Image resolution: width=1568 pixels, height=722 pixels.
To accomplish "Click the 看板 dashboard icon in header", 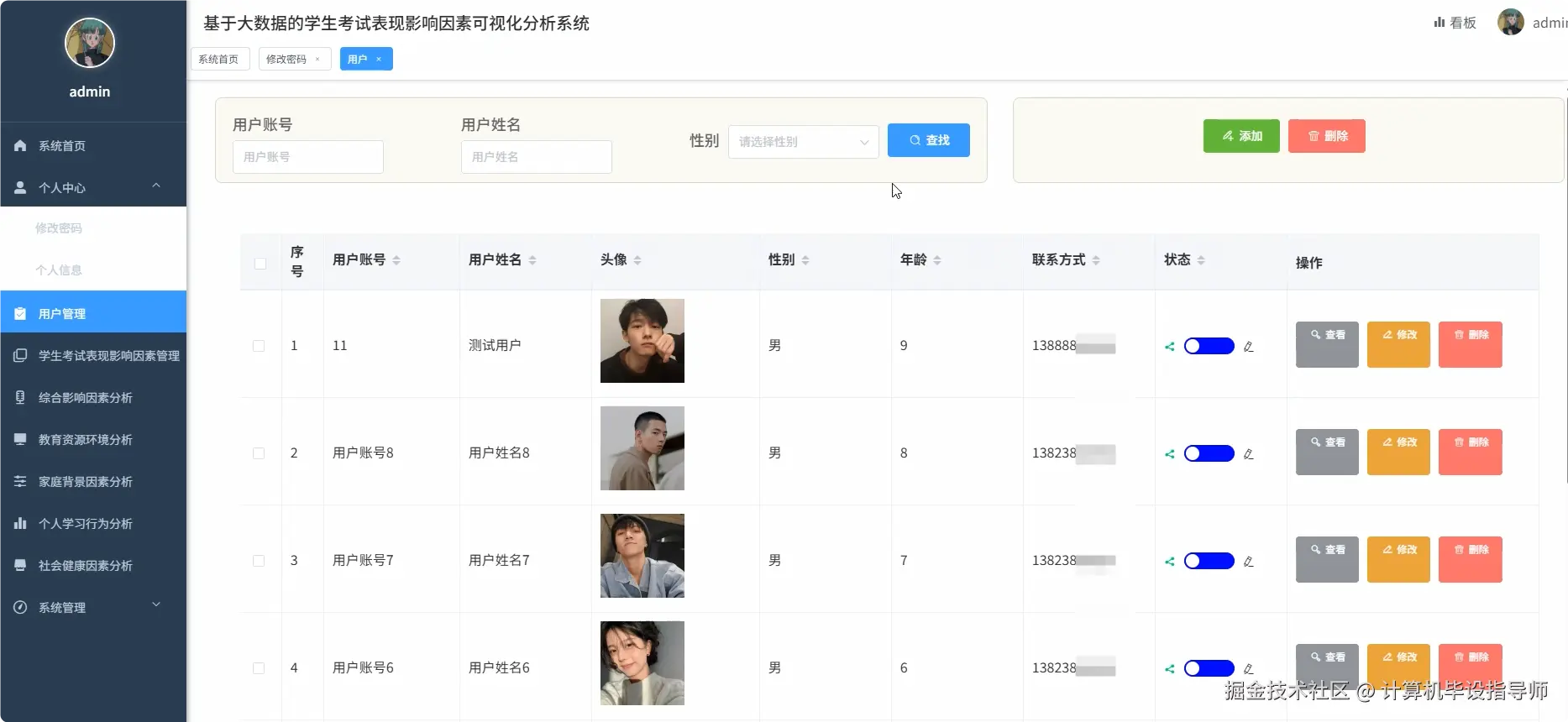I will [1439, 23].
